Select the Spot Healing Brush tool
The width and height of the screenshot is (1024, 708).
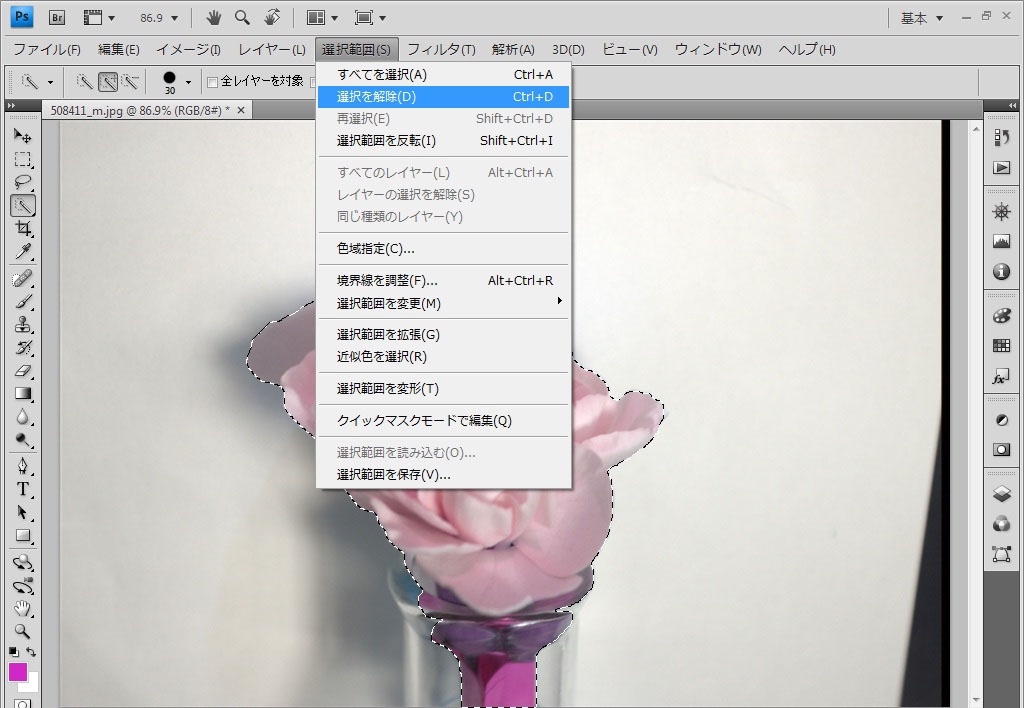pyautogui.click(x=22, y=279)
